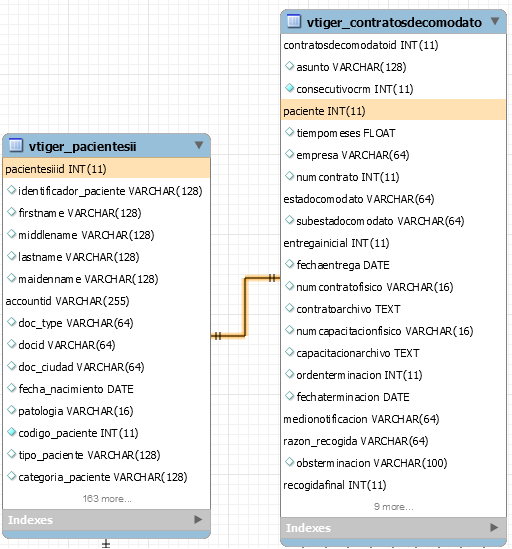Viewport: 512px width, 549px height.
Task: Click the diamond icon beside contratoarchivo
Action: click(x=289, y=308)
